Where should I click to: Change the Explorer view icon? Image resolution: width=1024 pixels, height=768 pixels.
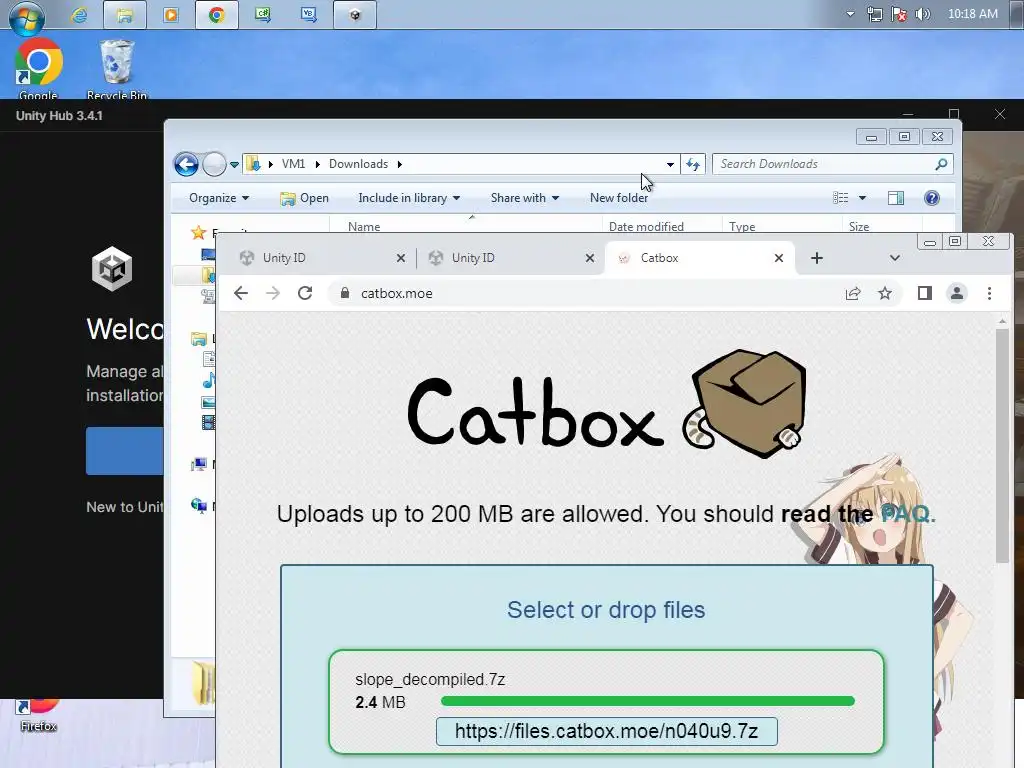pos(840,198)
